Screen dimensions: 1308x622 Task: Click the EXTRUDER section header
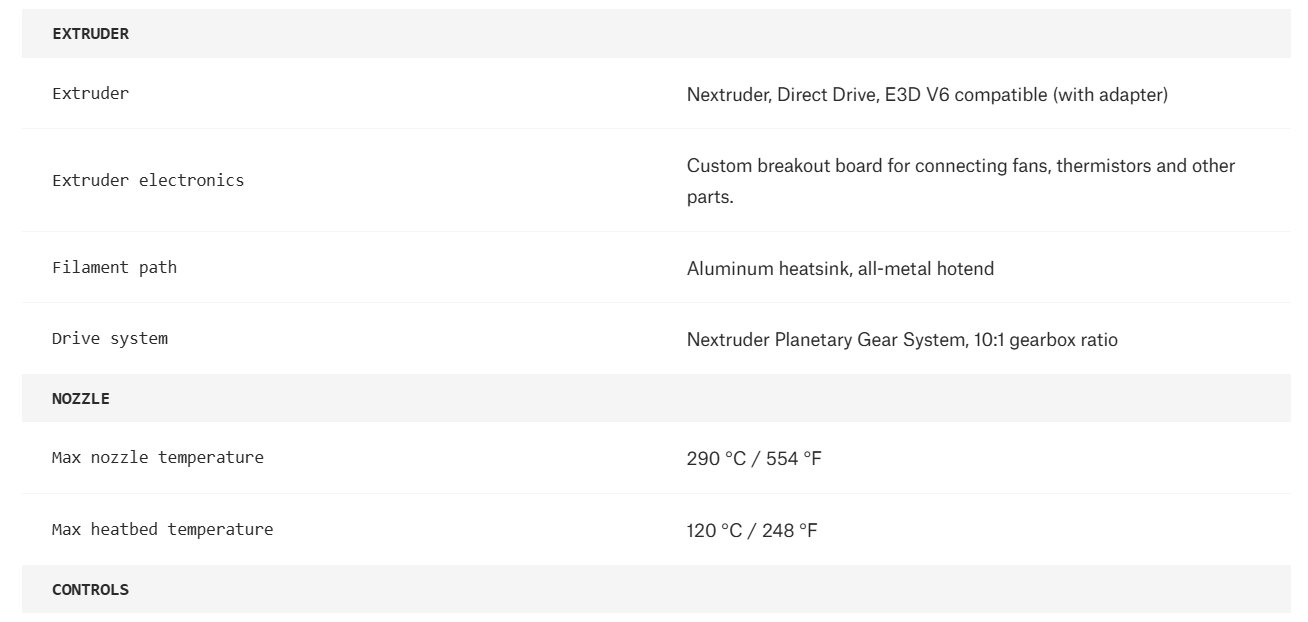90,34
